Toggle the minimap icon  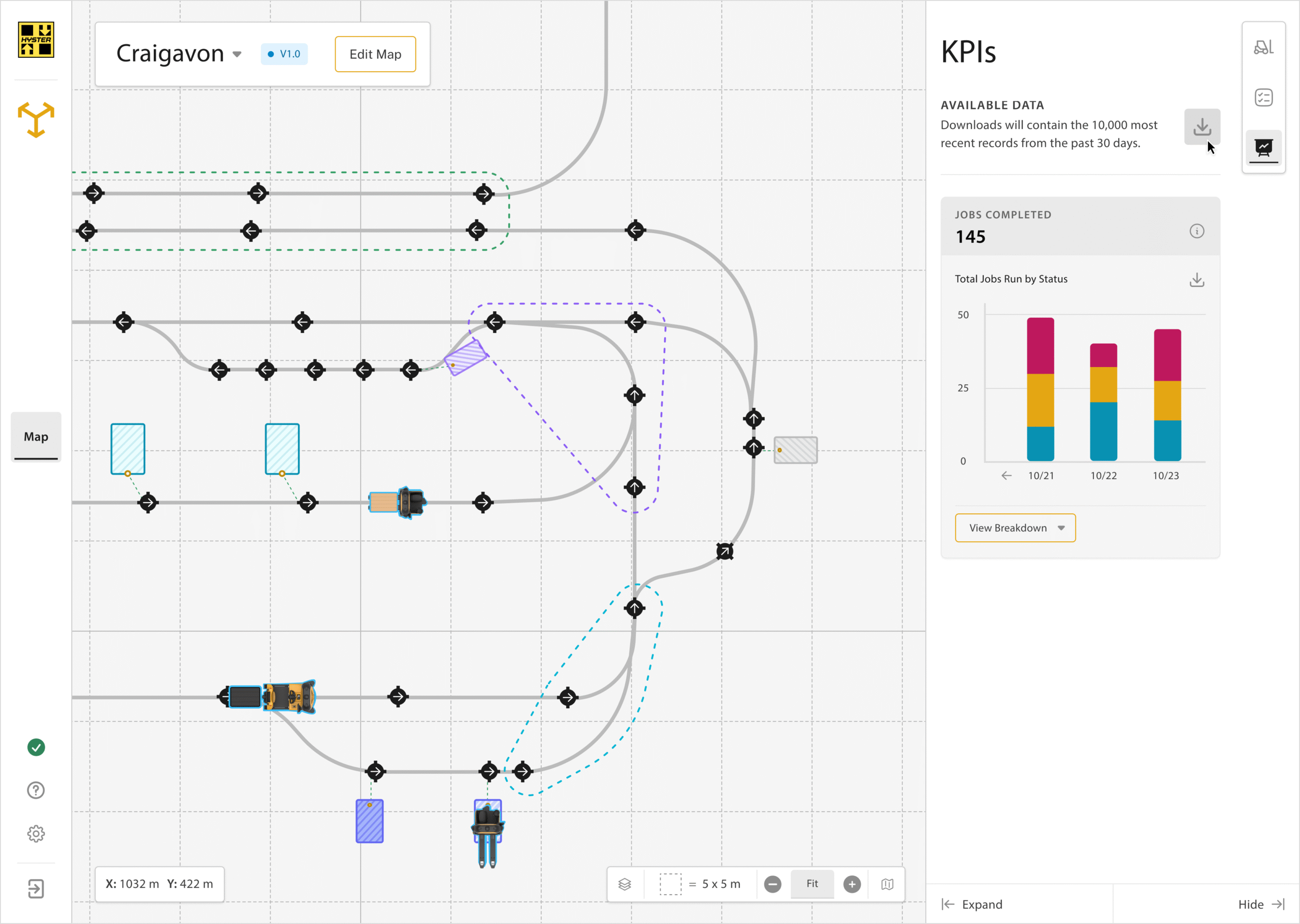point(888,884)
